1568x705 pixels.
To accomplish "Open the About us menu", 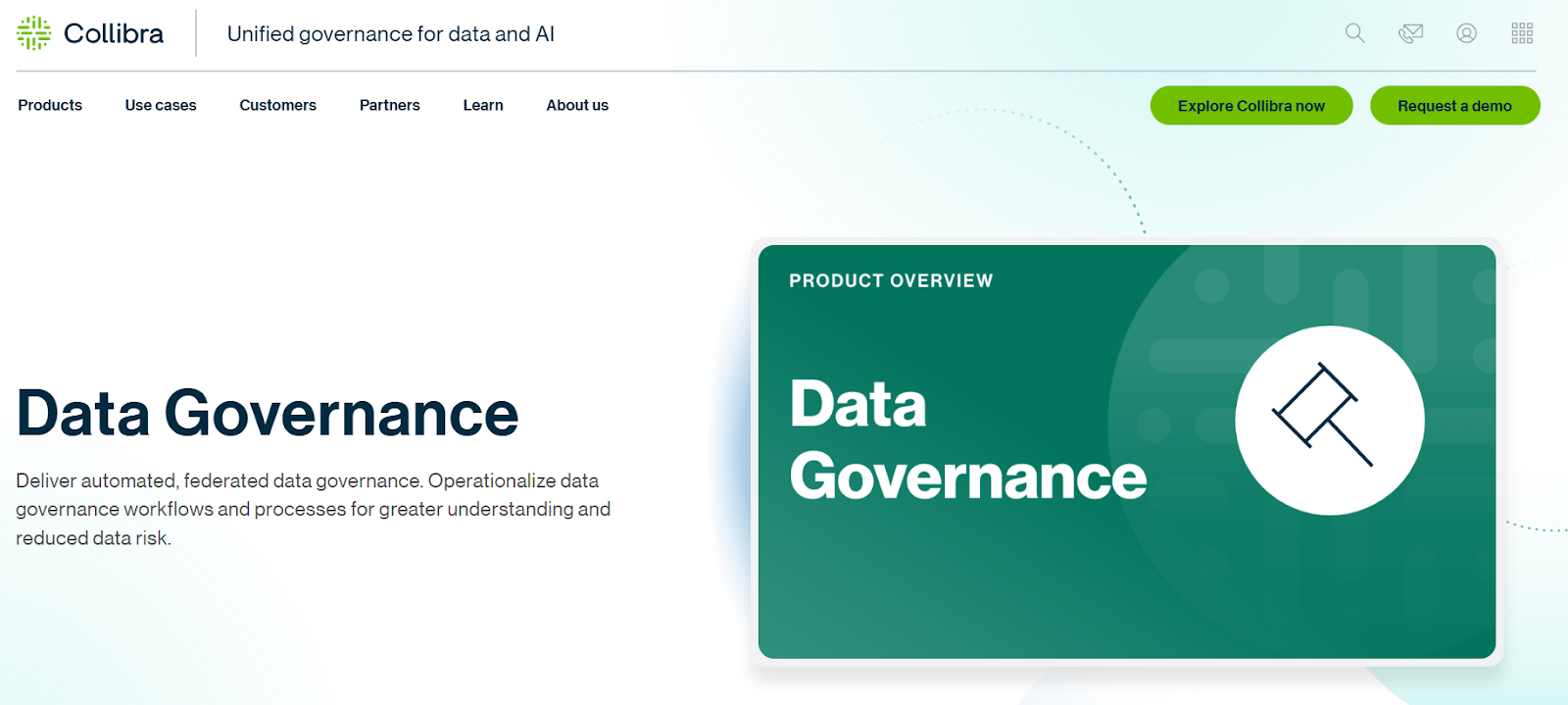I will [x=577, y=105].
